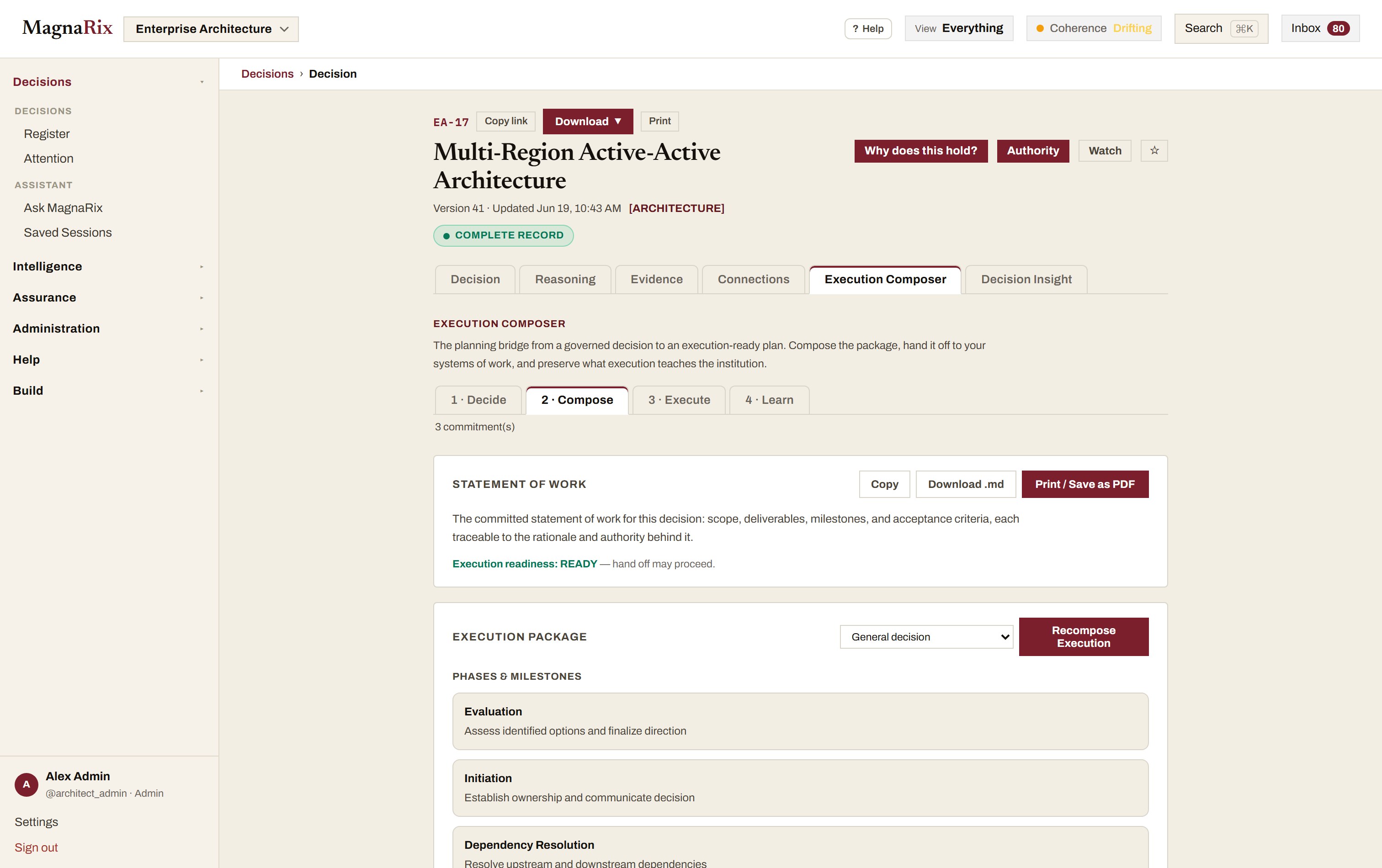The width and height of the screenshot is (1382, 868).
Task: Open Saved Sessions
Action: [x=67, y=233]
